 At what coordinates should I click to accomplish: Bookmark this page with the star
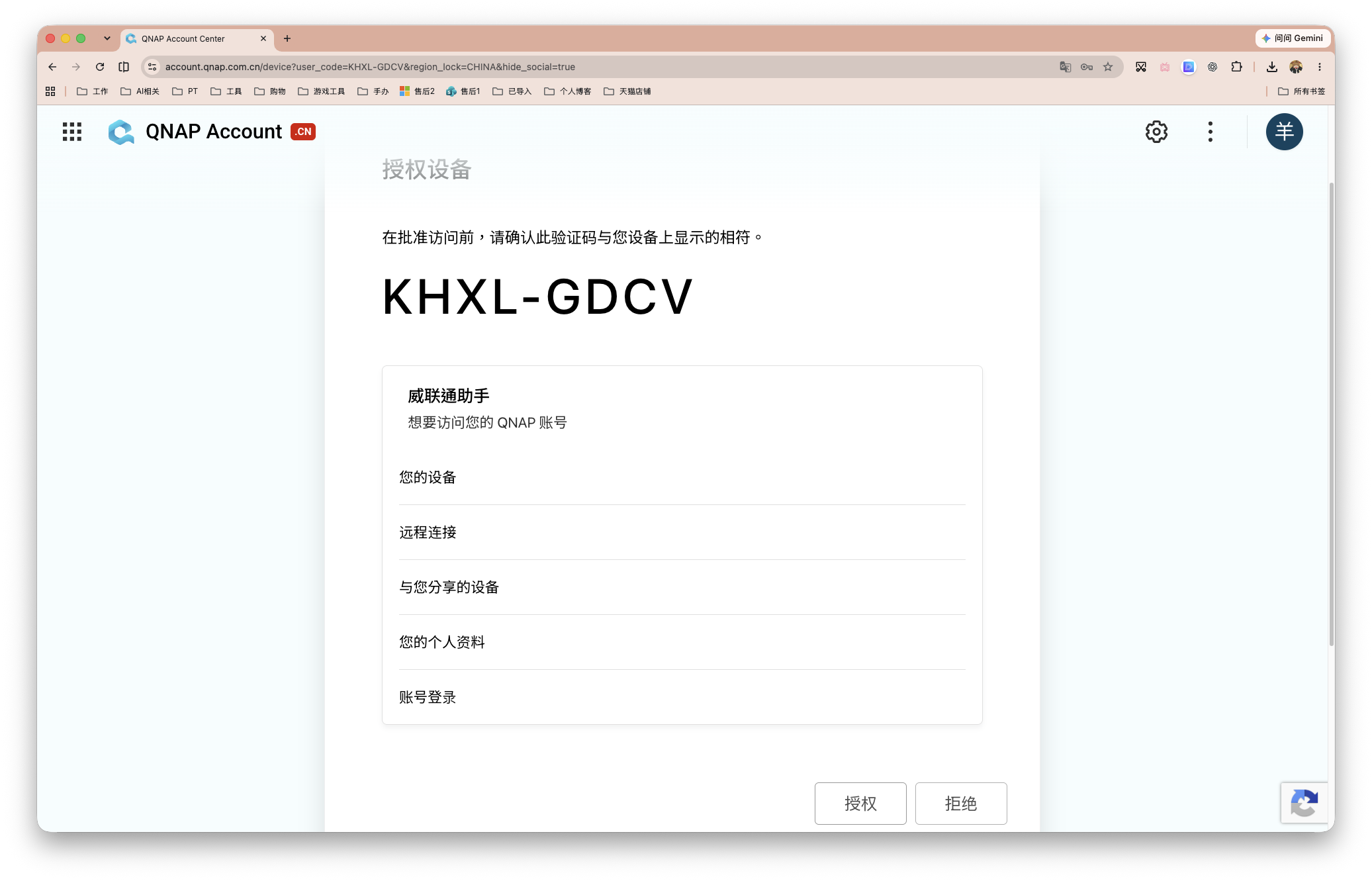coord(1108,67)
